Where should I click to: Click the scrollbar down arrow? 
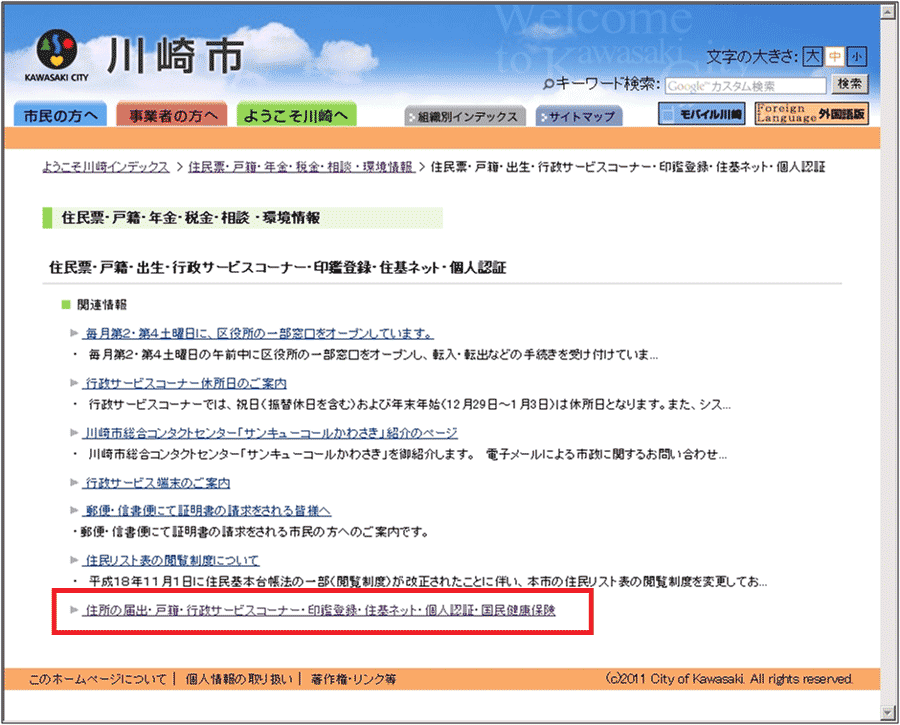[x=888, y=713]
